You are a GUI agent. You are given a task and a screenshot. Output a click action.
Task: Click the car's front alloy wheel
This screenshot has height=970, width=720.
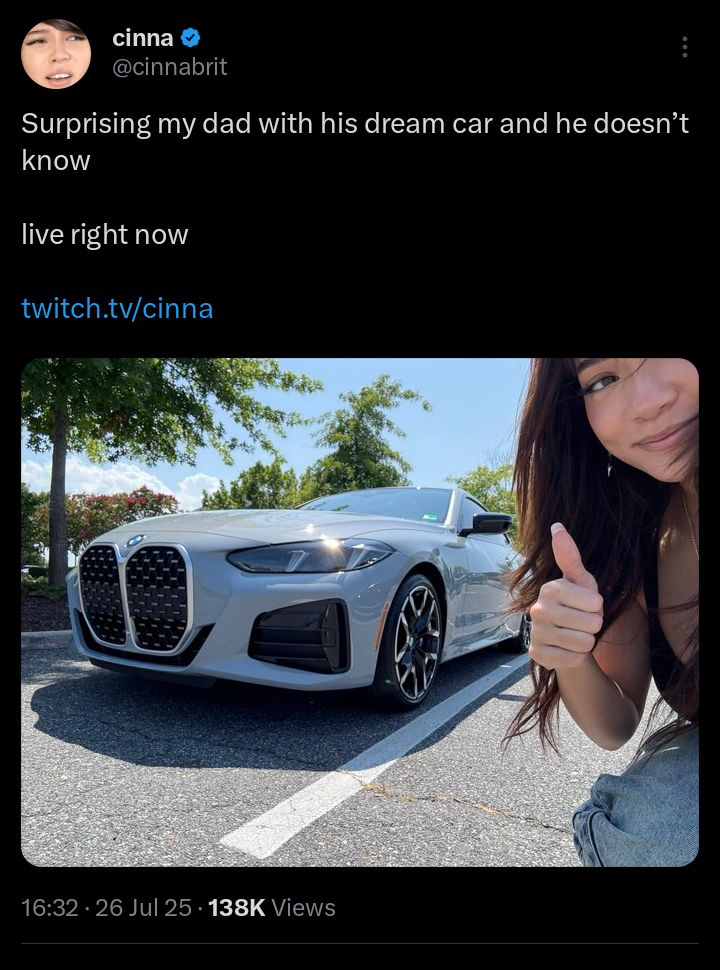point(411,641)
